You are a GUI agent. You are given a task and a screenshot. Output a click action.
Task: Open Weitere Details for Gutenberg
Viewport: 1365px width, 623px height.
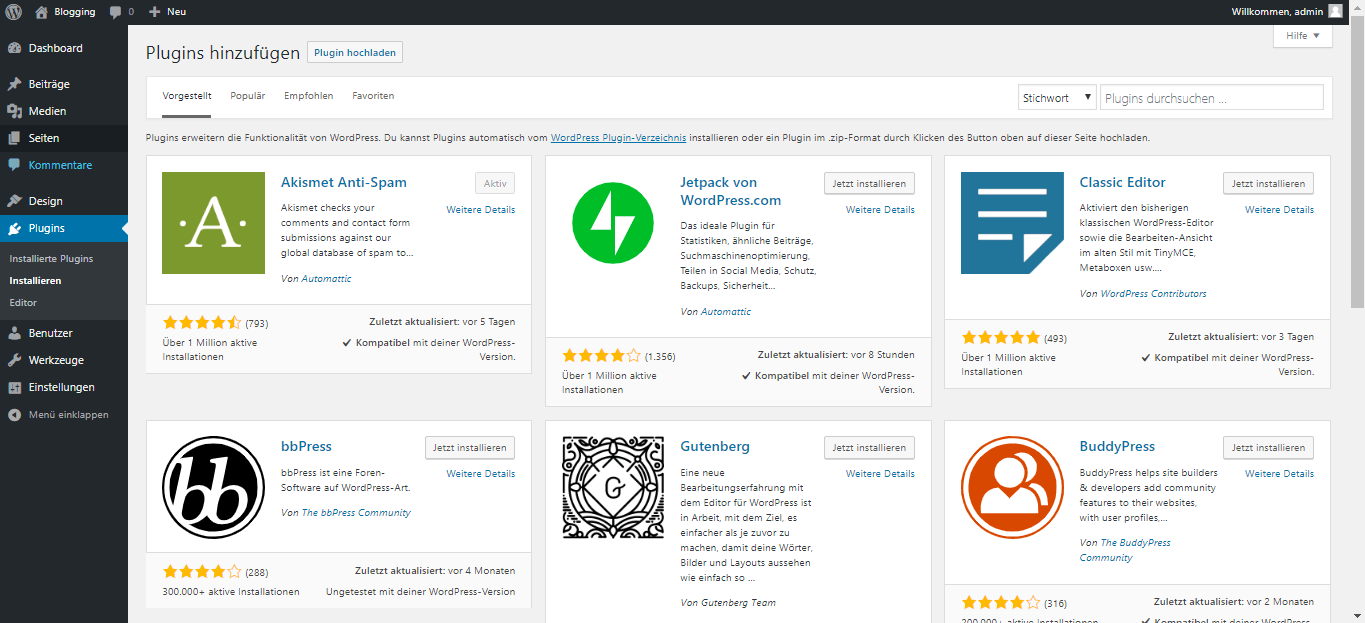tap(880, 474)
